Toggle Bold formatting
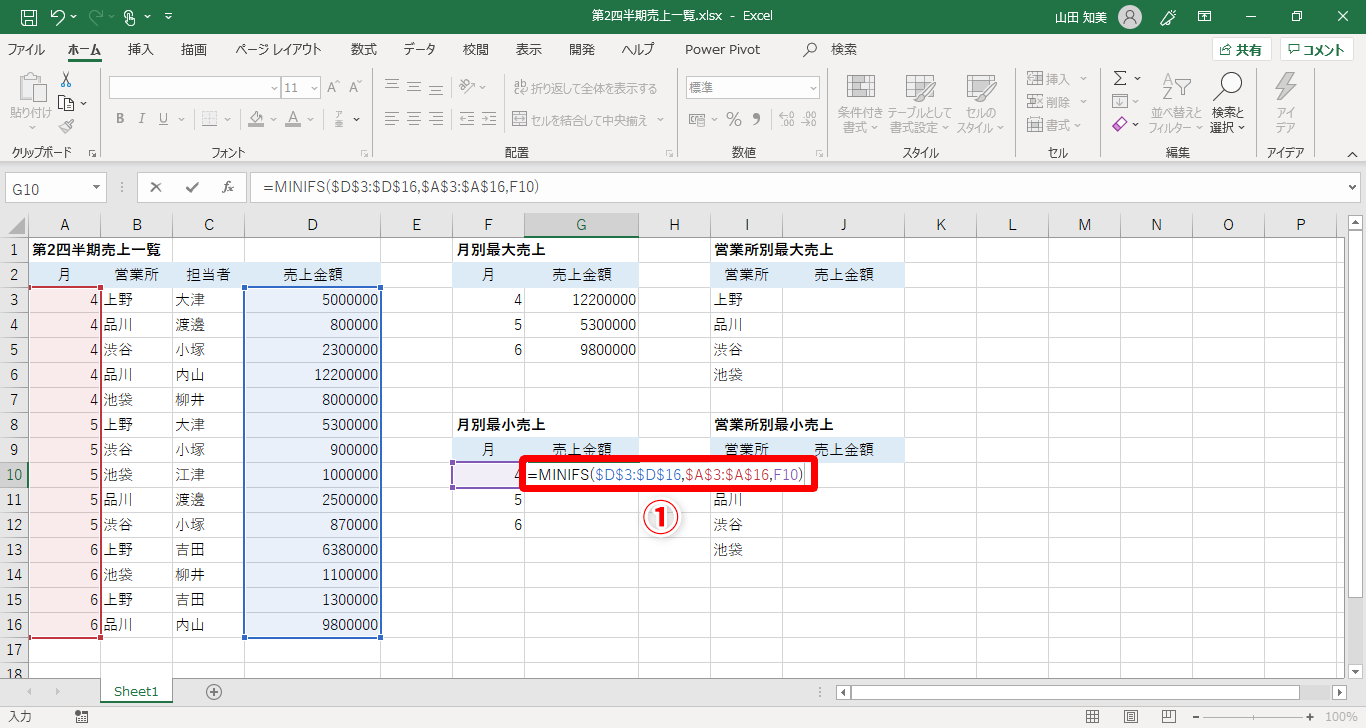This screenshot has width=1366, height=728. tap(120, 119)
